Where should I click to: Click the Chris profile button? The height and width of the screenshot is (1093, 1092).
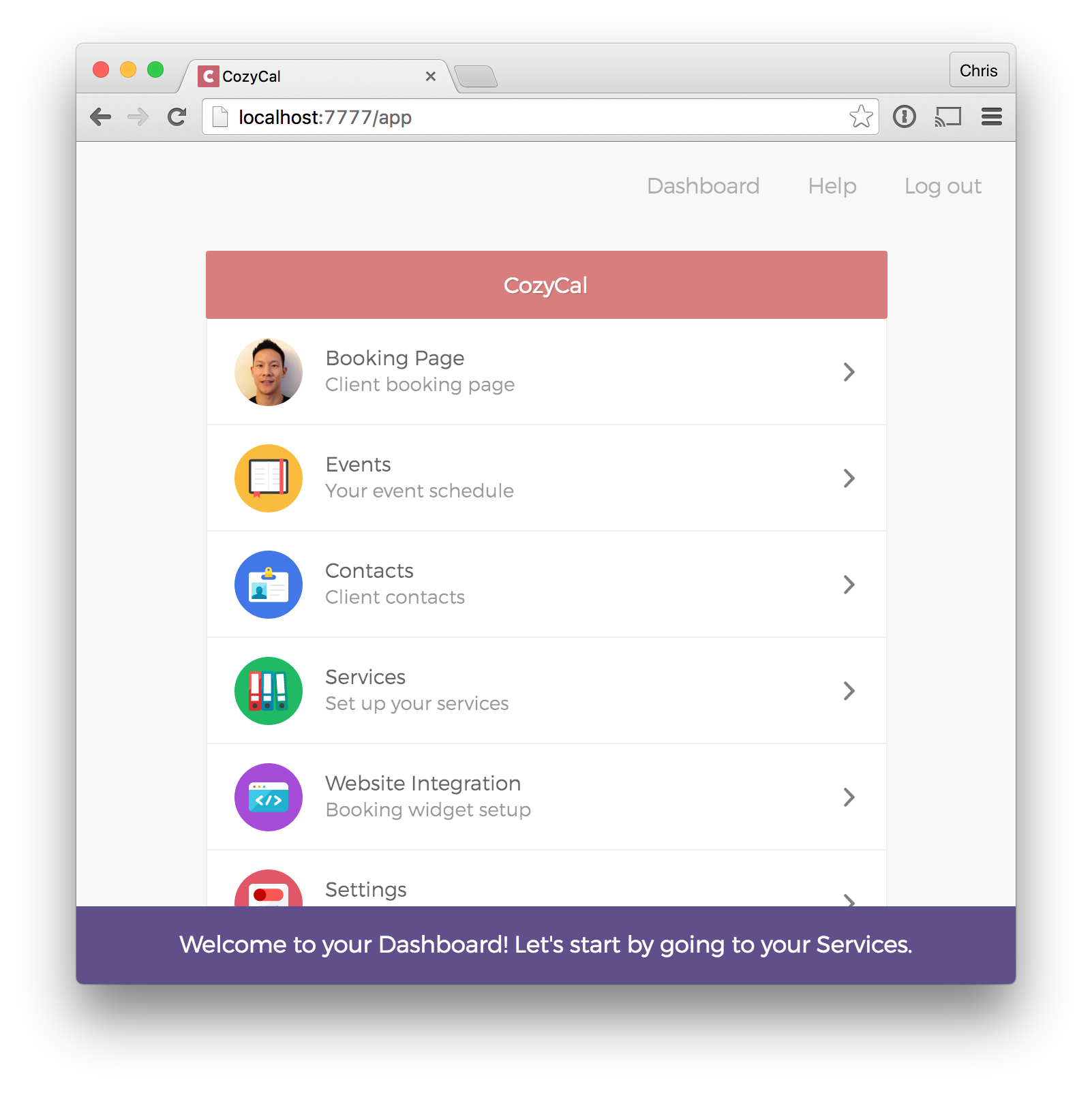point(979,70)
